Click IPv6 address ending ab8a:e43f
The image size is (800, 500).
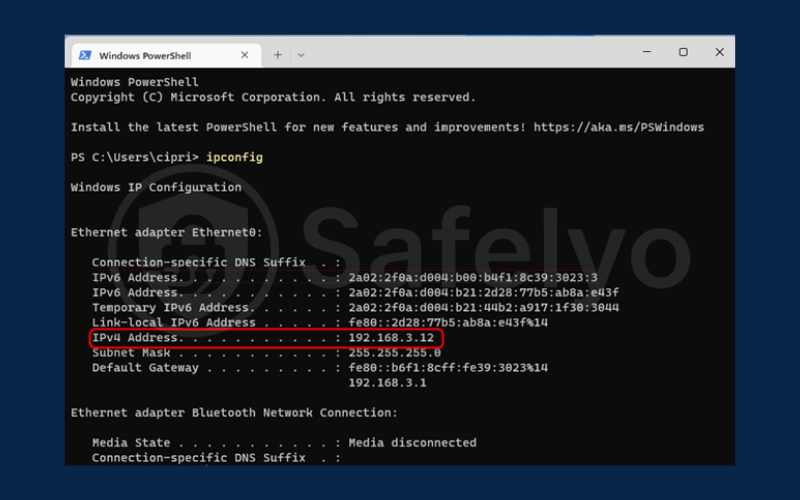tap(484, 293)
